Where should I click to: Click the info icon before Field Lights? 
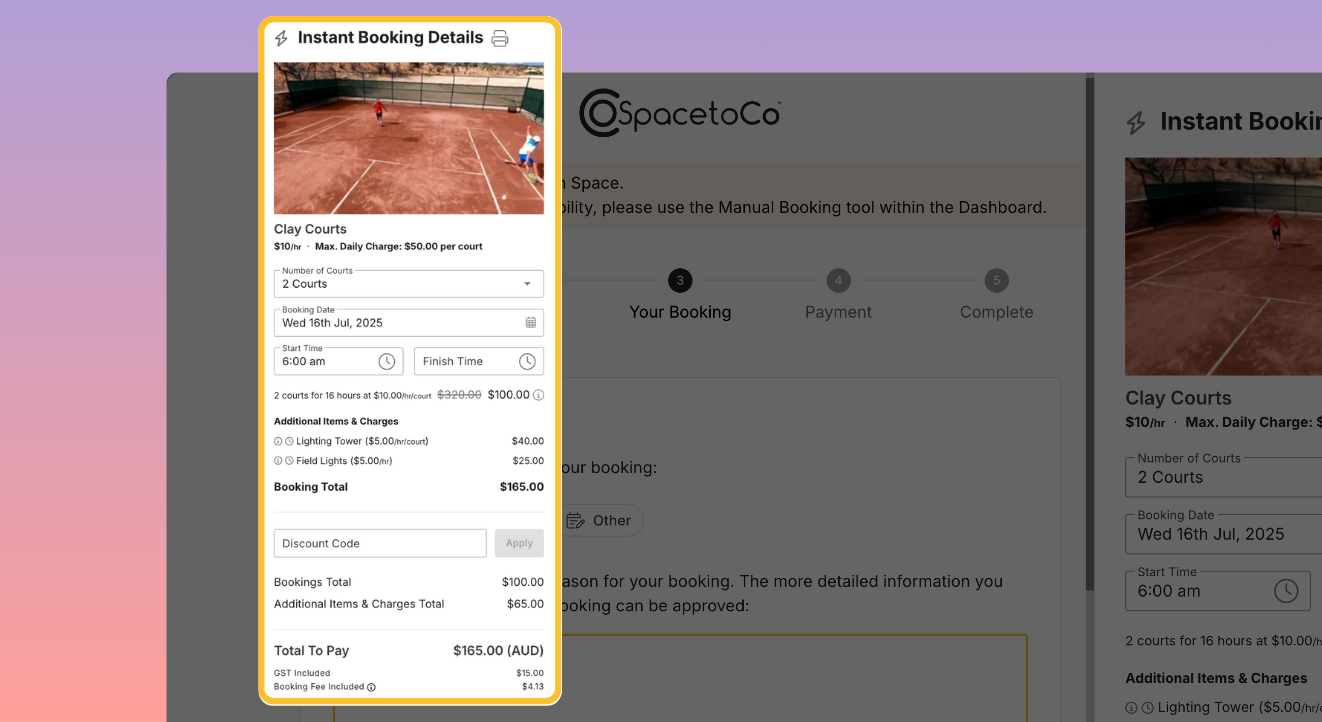coord(278,461)
